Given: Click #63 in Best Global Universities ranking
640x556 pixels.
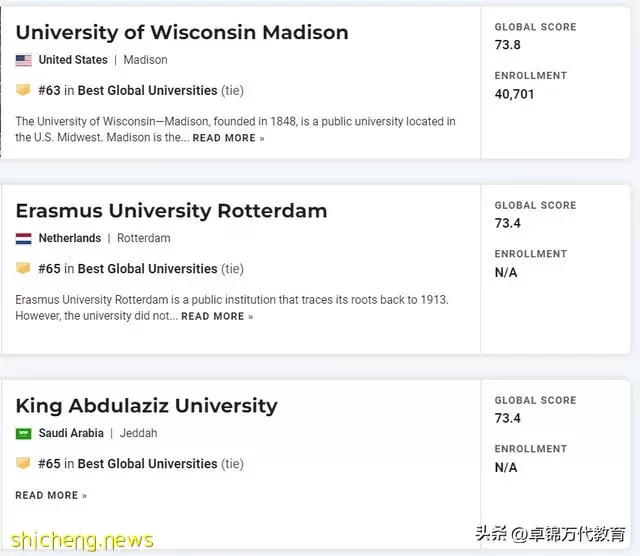Looking at the screenshot, I should tap(141, 90).
